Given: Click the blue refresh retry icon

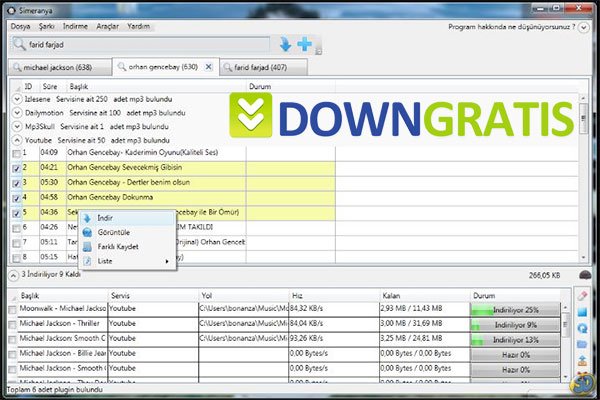Looking at the screenshot, I should click(x=582, y=328).
